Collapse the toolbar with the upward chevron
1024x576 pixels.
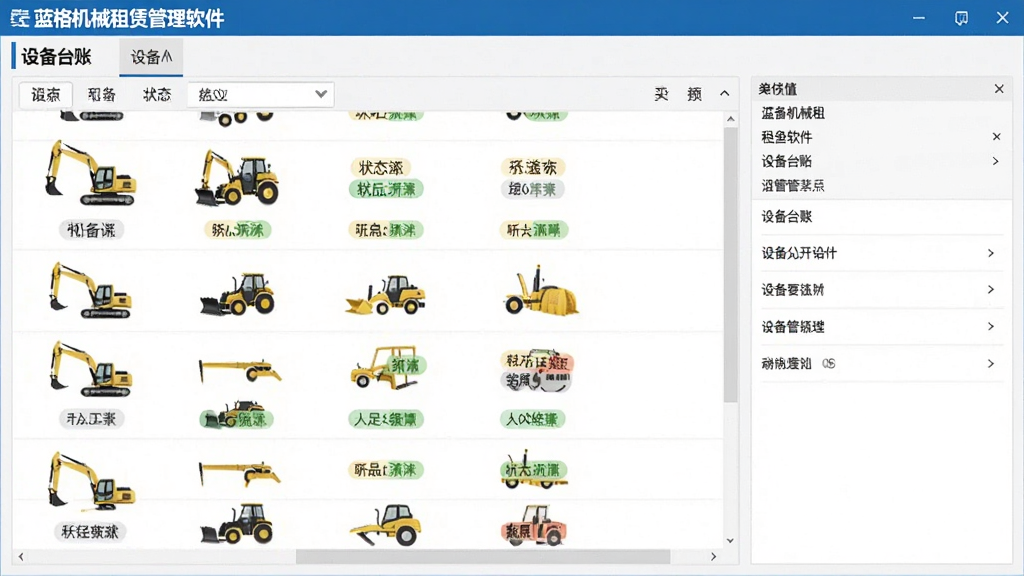coord(724,94)
